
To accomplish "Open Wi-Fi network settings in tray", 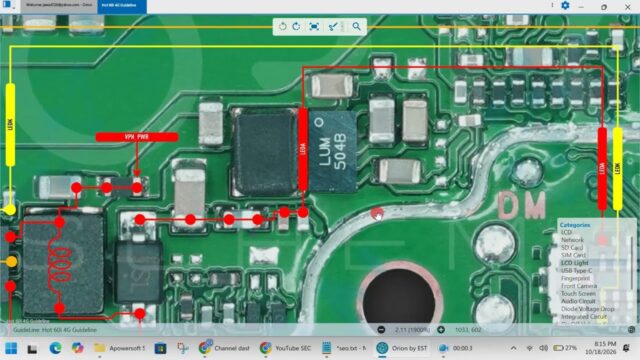I will pos(530,348).
